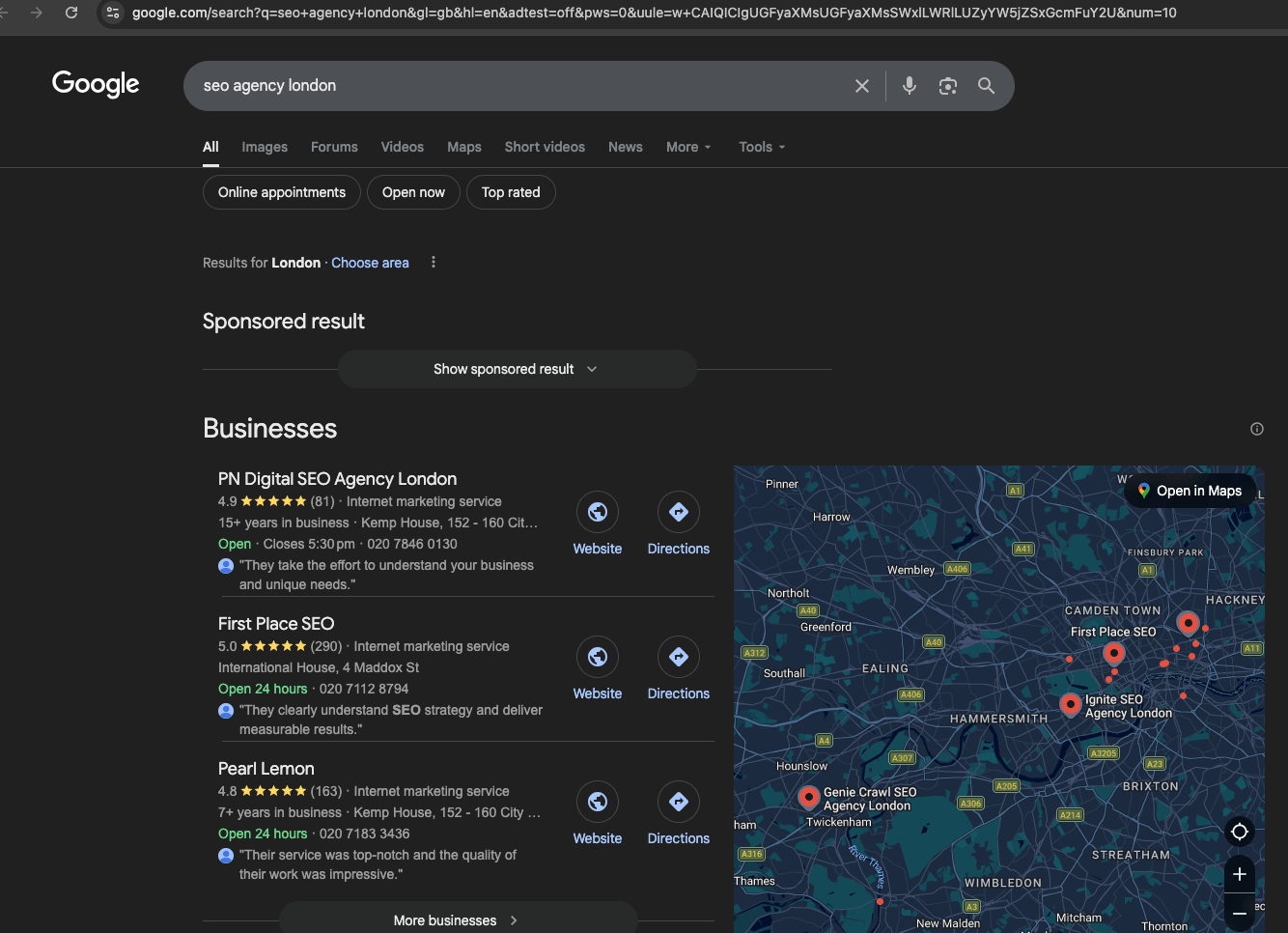Open First Place SEO website icon
The image size is (1288, 933).
click(598, 657)
